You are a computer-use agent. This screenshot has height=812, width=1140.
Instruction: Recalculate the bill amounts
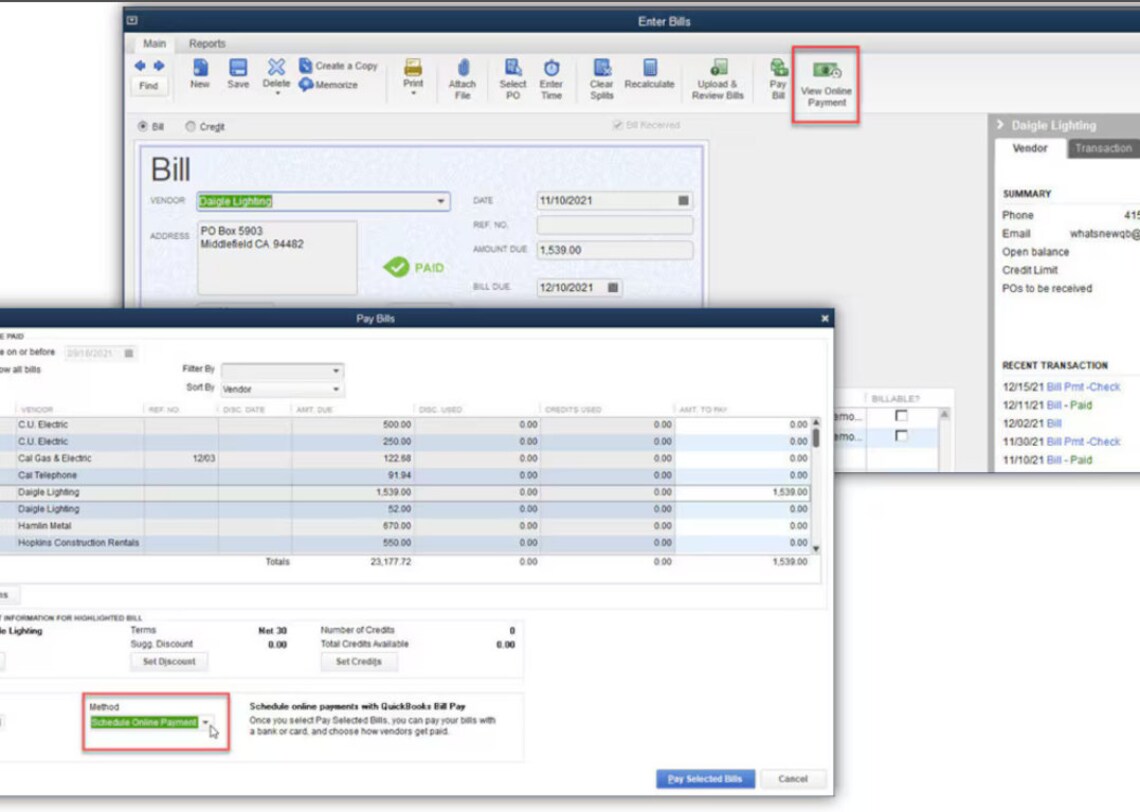[x=649, y=74]
